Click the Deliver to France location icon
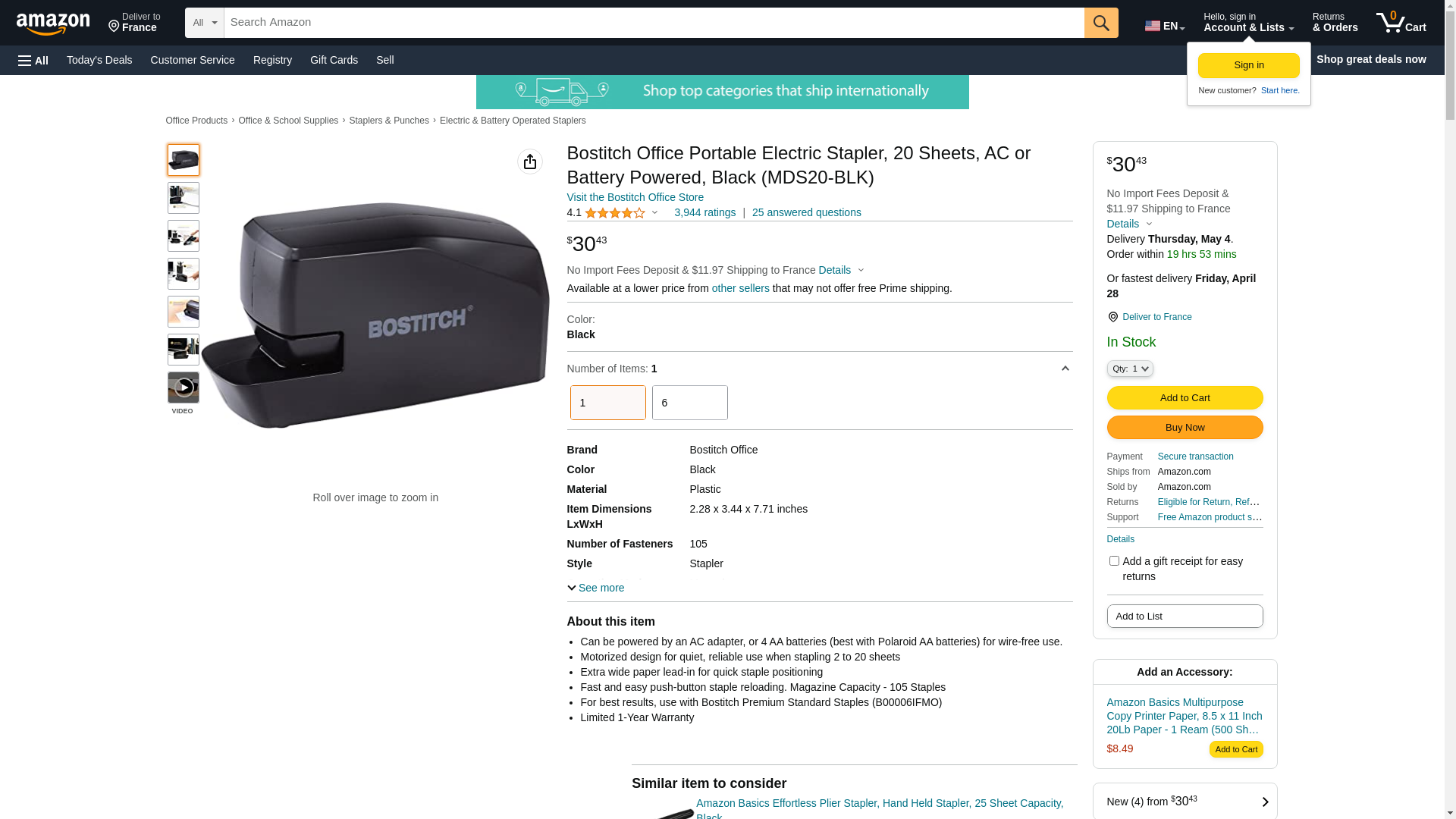 pos(1112,317)
